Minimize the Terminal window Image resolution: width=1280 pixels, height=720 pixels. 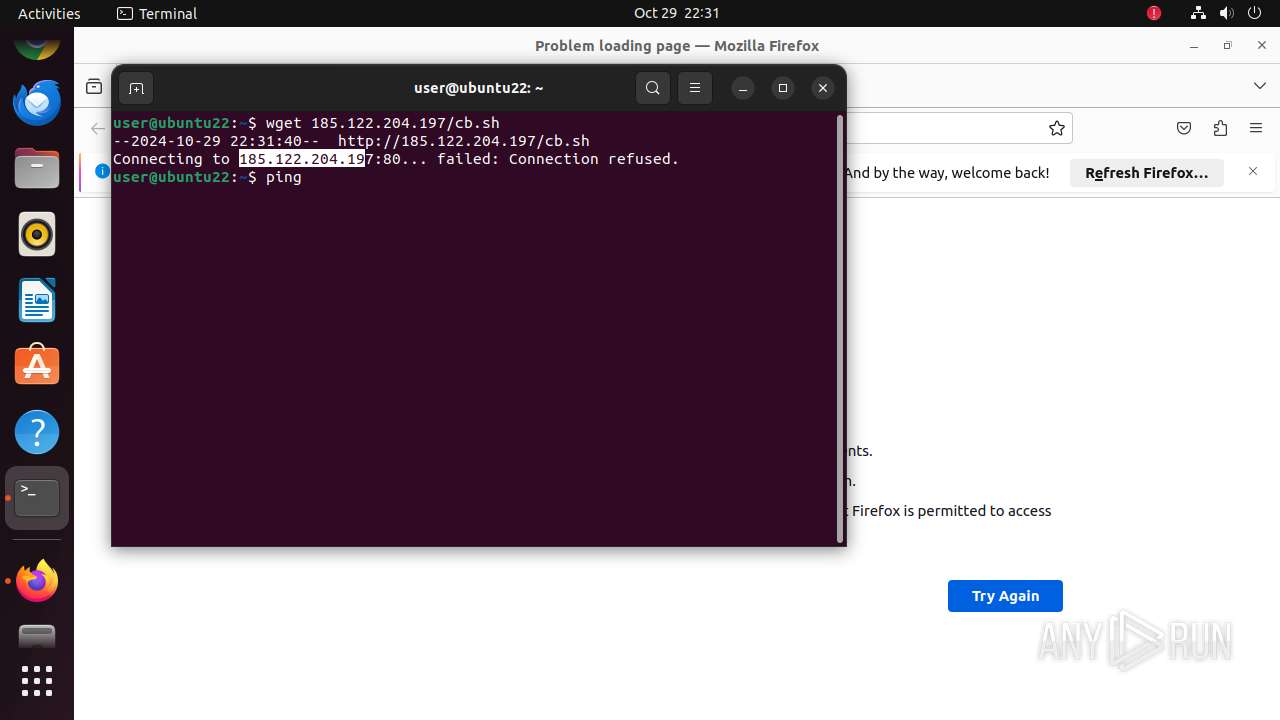(743, 88)
